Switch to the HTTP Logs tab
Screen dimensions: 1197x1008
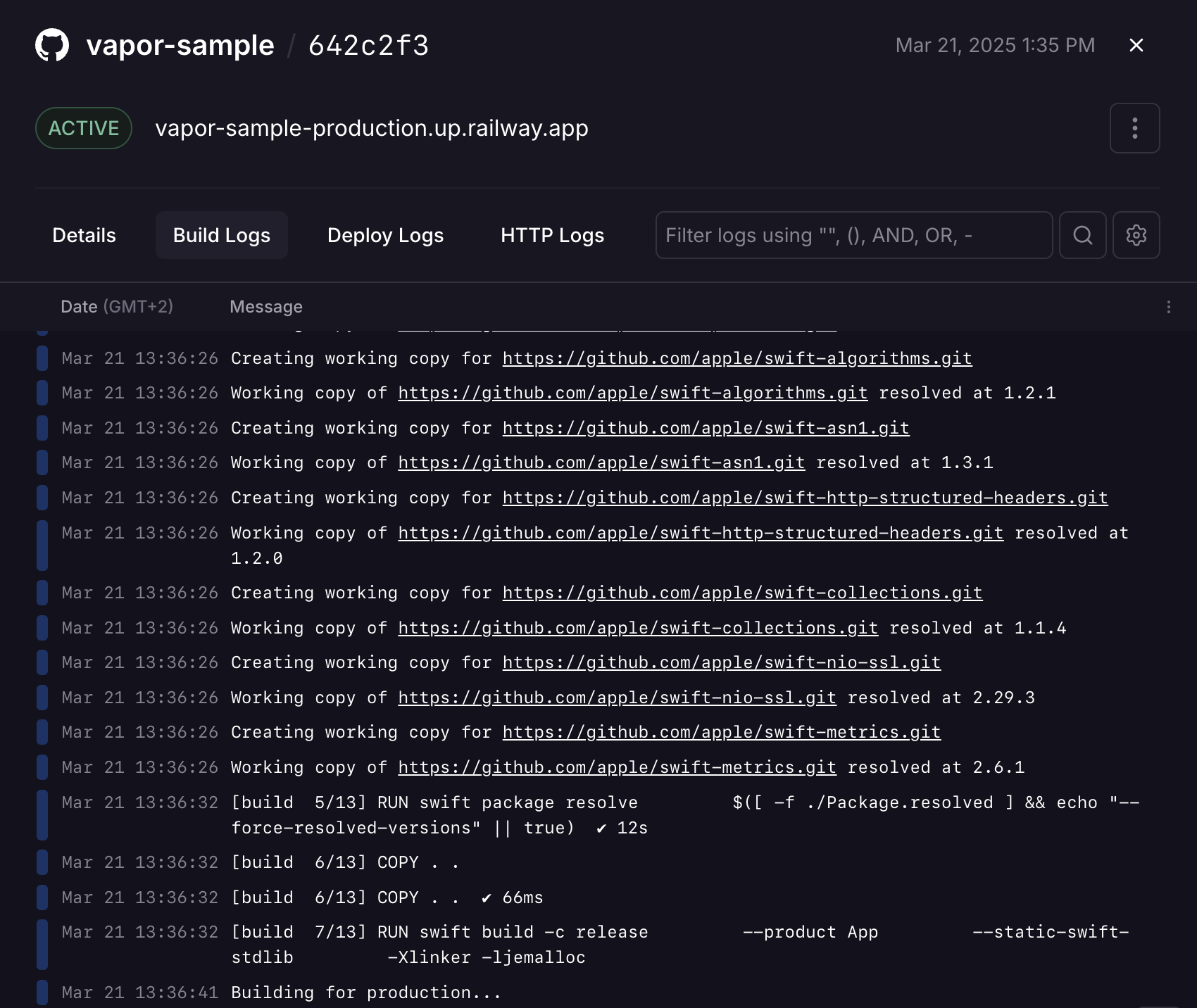pos(551,235)
